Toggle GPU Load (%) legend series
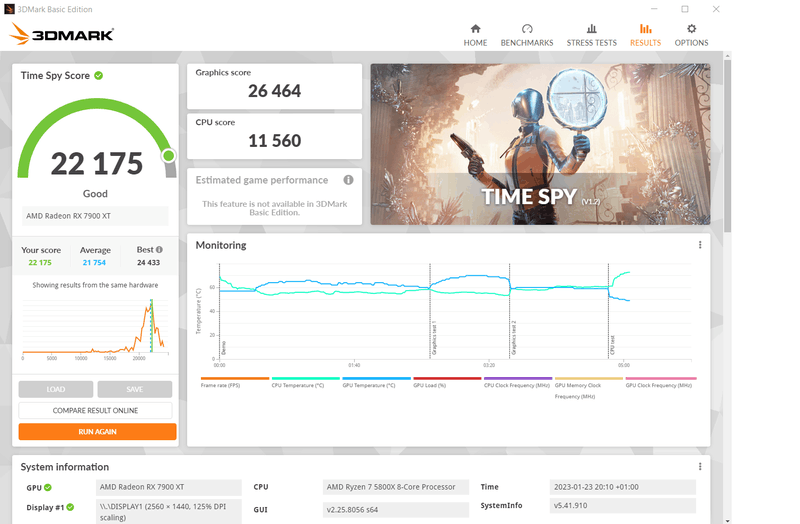This screenshot has width=800, height=524. pyautogui.click(x=447, y=383)
